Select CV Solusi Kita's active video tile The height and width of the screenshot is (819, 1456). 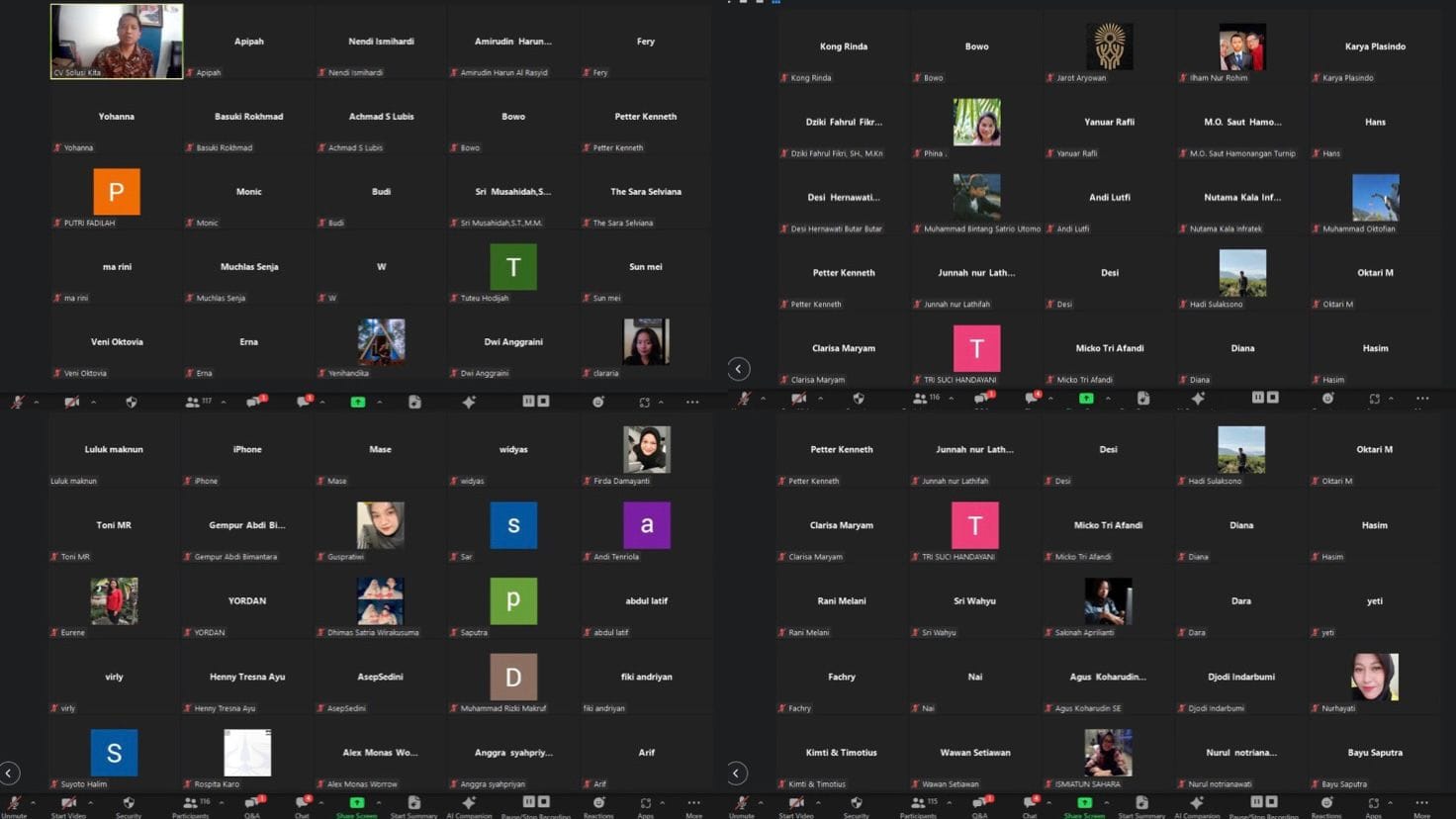click(x=117, y=42)
